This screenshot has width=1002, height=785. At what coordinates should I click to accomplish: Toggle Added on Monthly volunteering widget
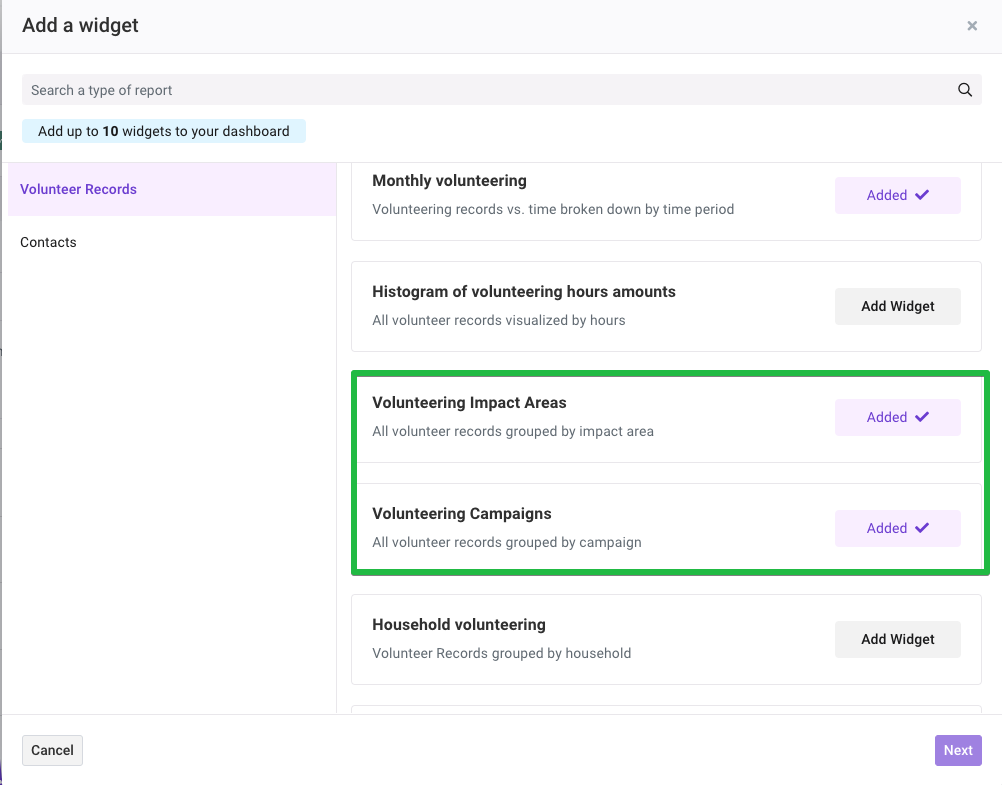897,196
